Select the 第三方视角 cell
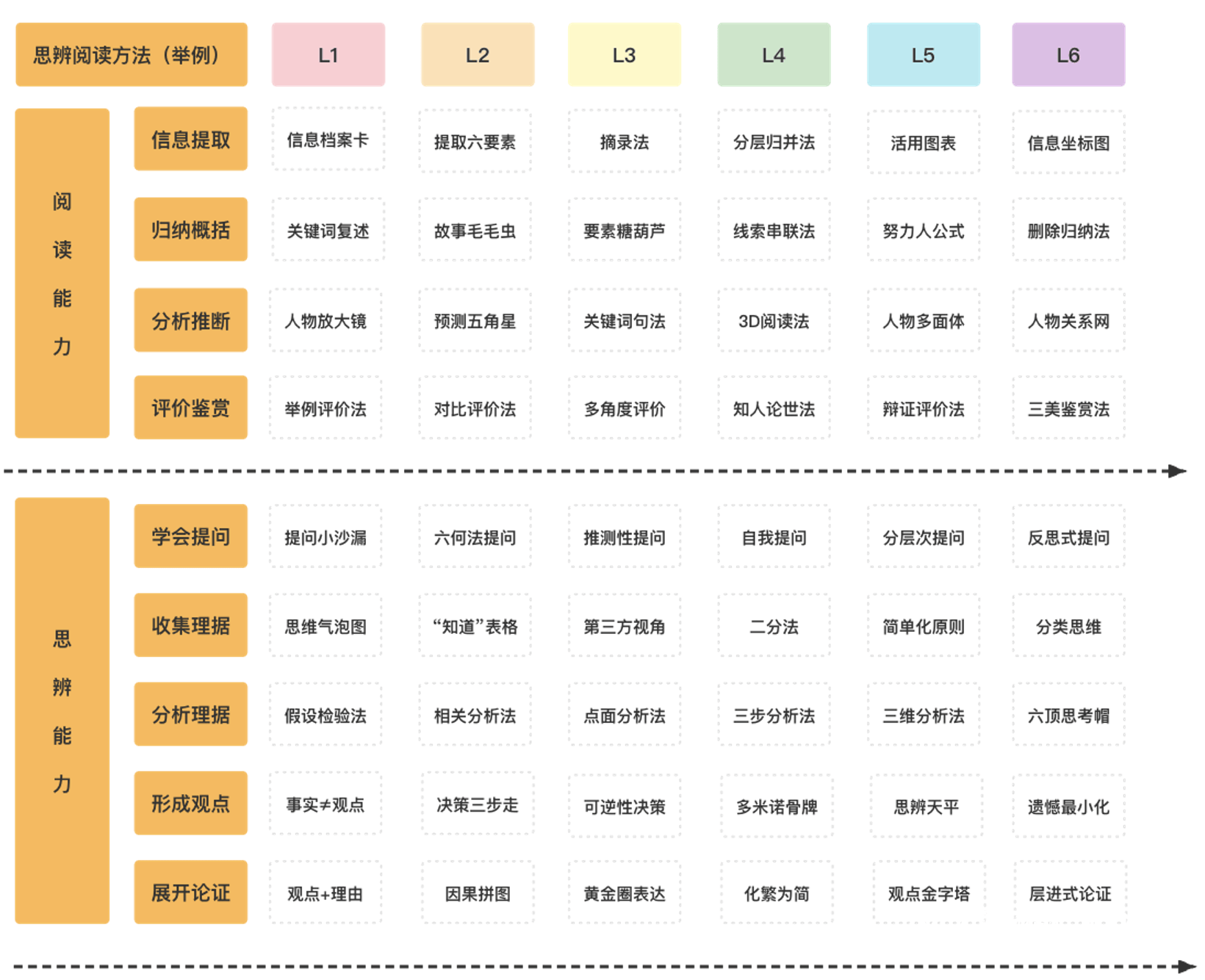Image resolution: width=1205 pixels, height=980 pixels. [625, 626]
